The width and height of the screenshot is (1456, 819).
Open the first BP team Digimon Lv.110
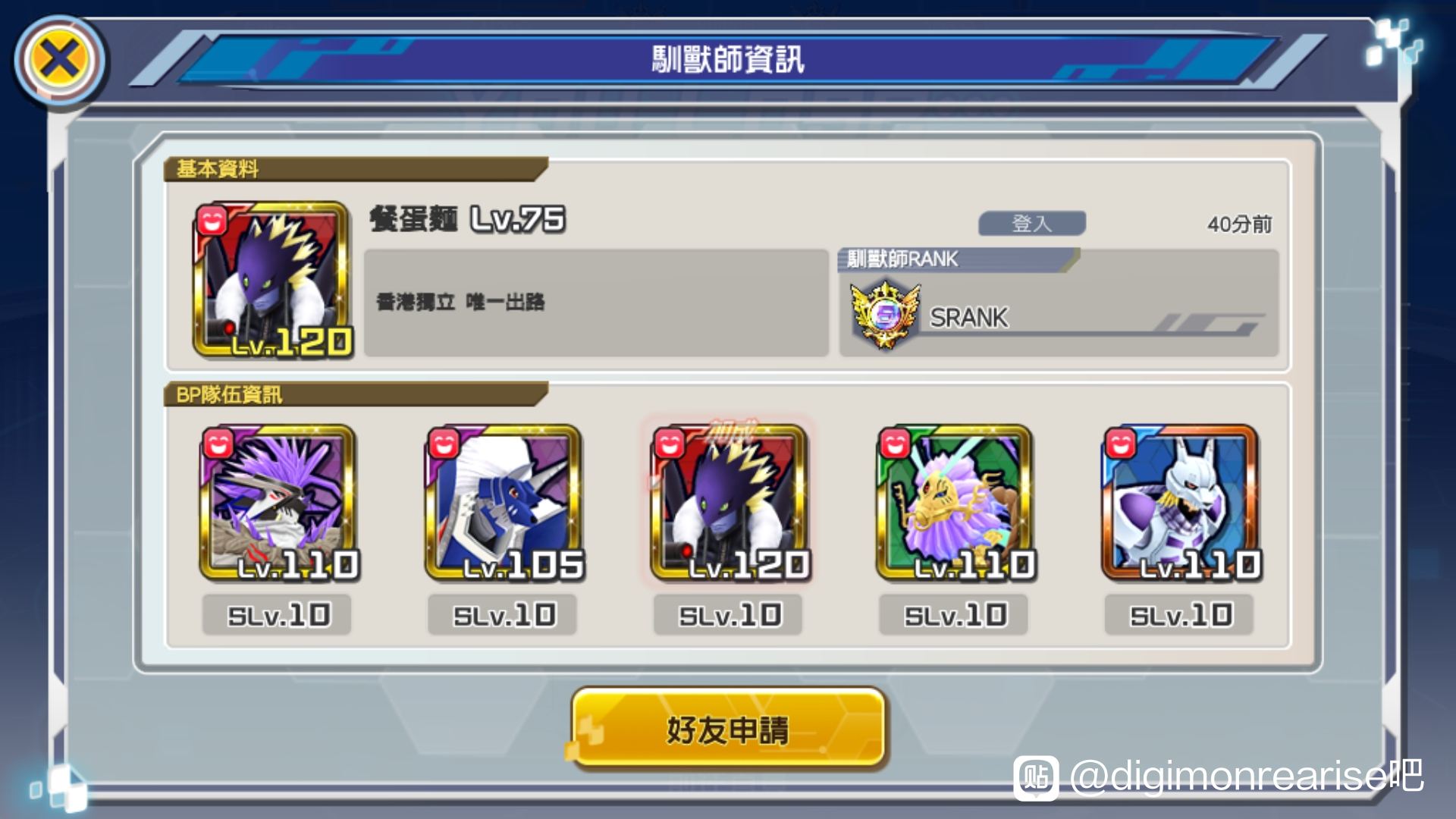pyautogui.click(x=279, y=504)
